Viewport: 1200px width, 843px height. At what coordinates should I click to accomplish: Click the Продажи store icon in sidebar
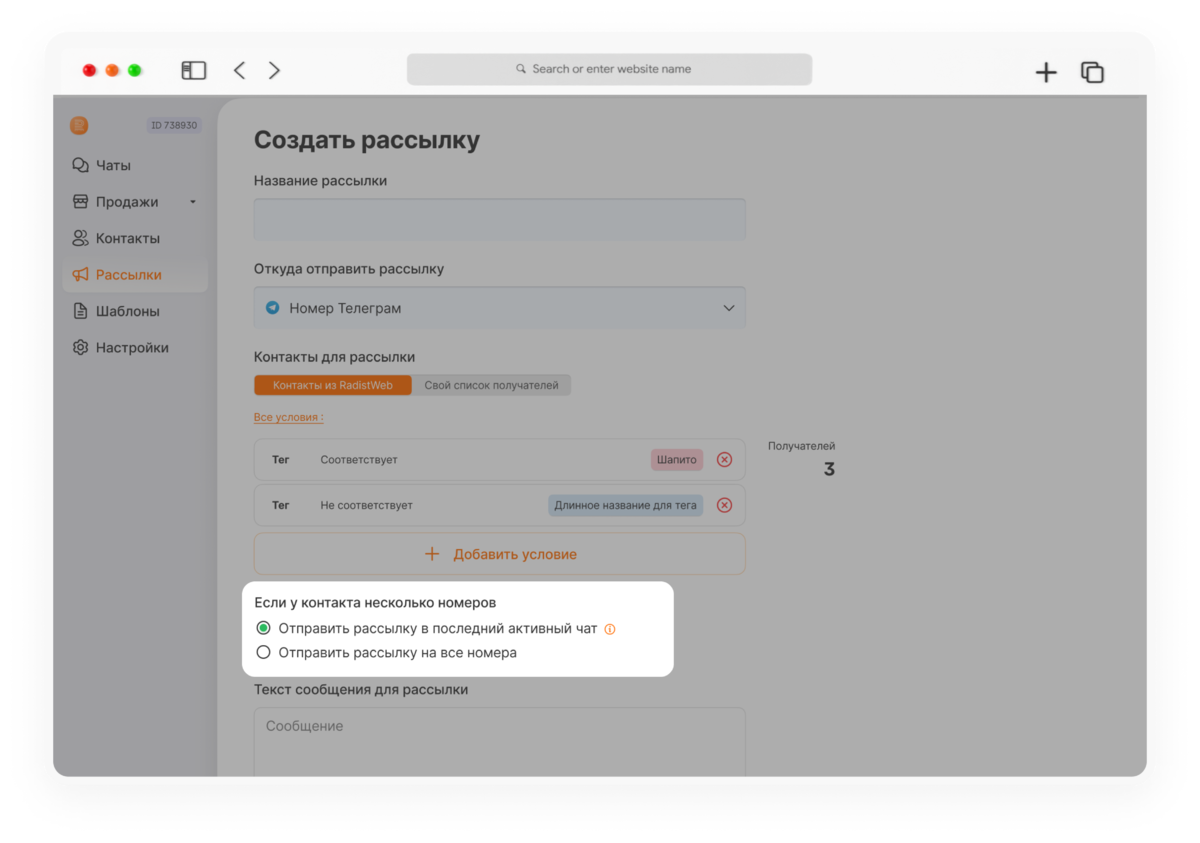coord(80,202)
